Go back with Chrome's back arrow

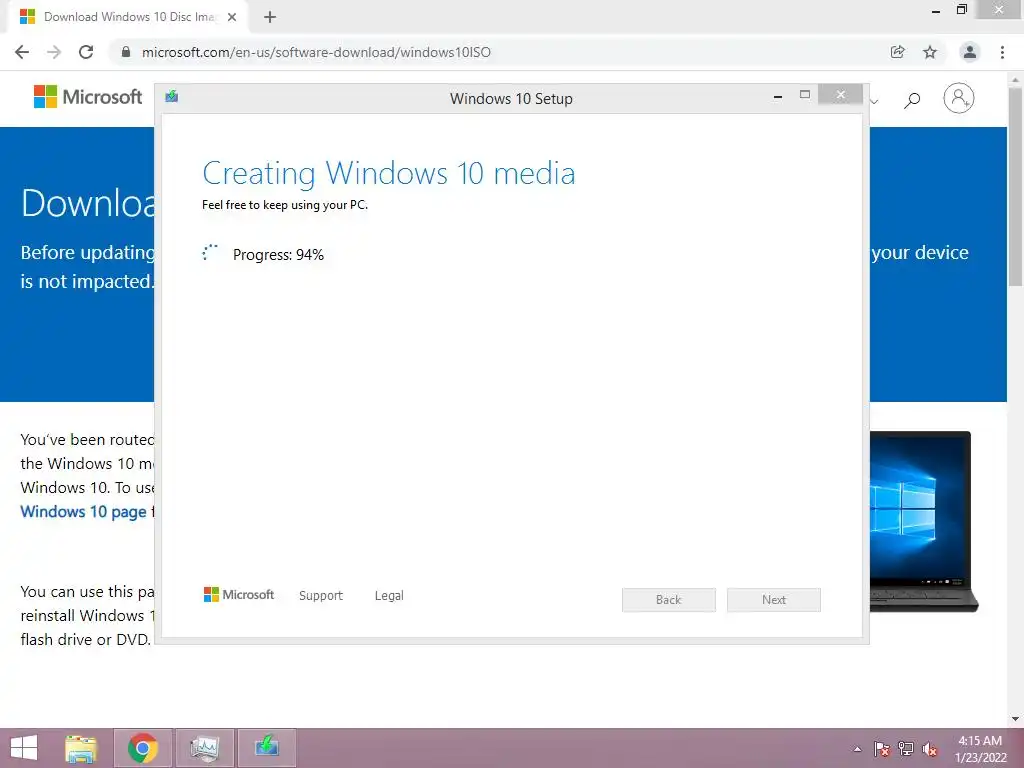tap(22, 52)
